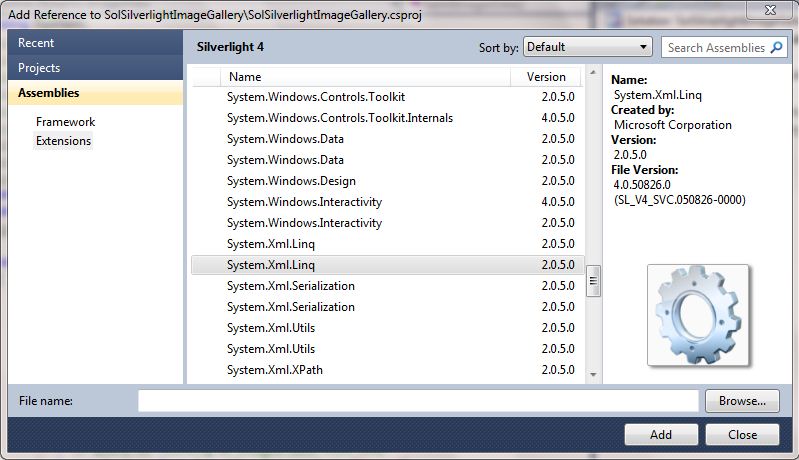Open the Sort by Default dropdown

[588, 47]
